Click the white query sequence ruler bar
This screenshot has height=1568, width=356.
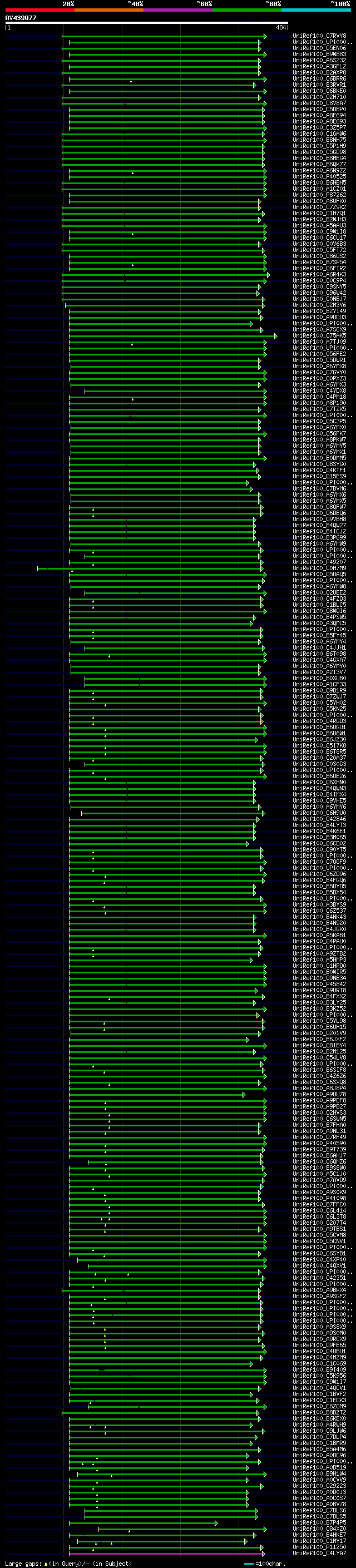point(147,23)
